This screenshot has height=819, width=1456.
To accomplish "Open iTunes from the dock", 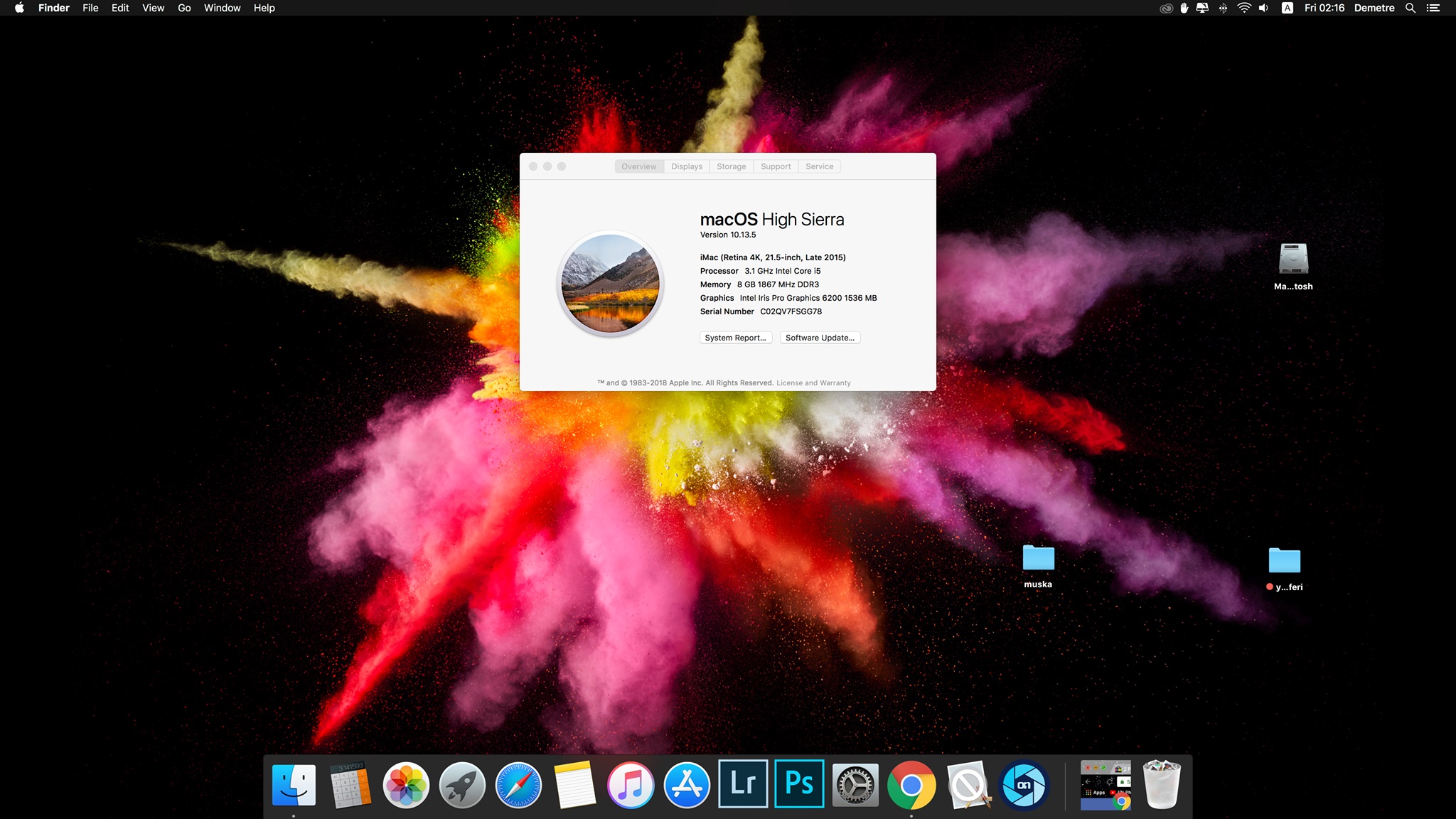I will coord(631,785).
